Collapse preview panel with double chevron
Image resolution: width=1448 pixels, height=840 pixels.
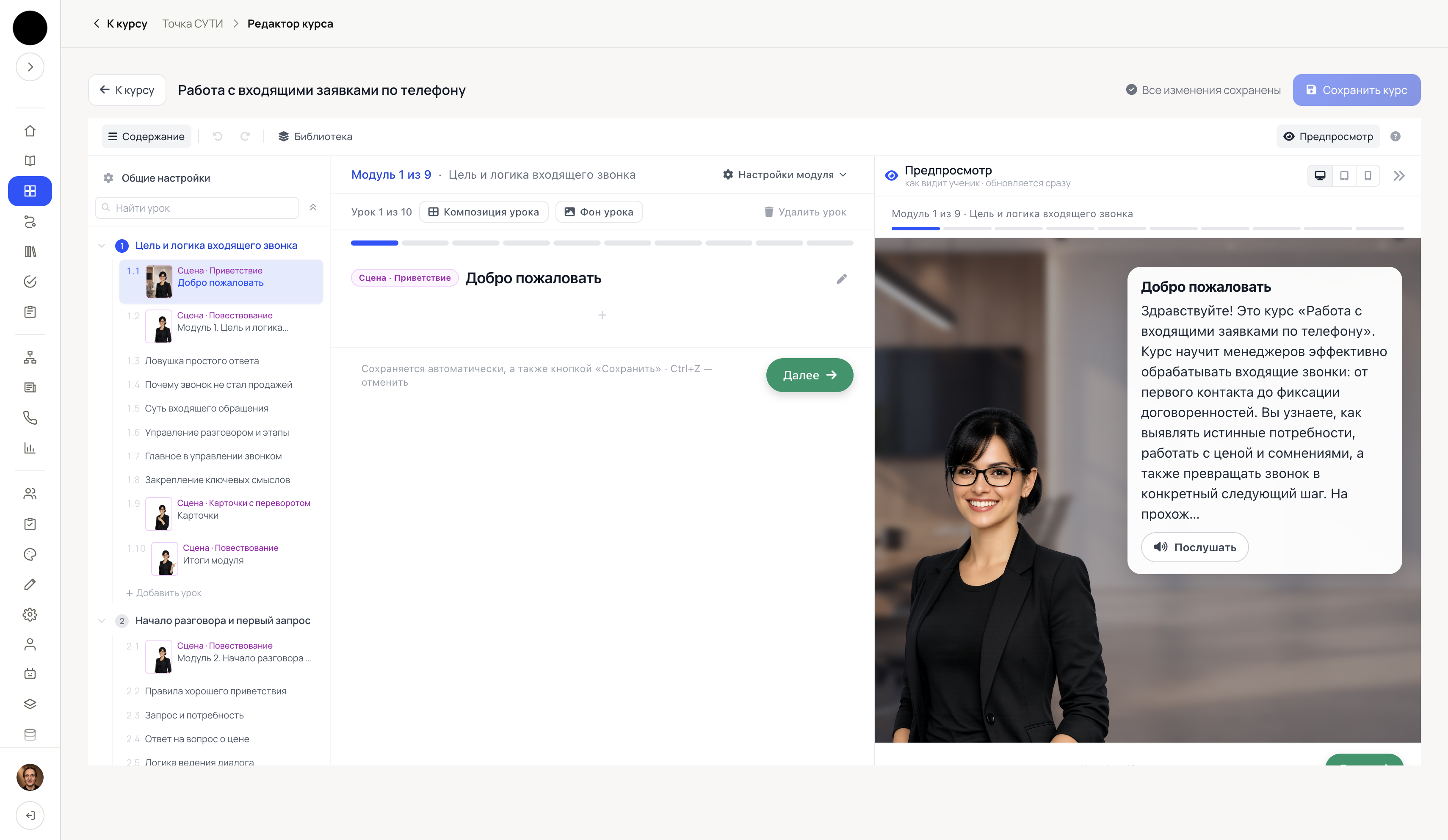[x=1399, y=176]
